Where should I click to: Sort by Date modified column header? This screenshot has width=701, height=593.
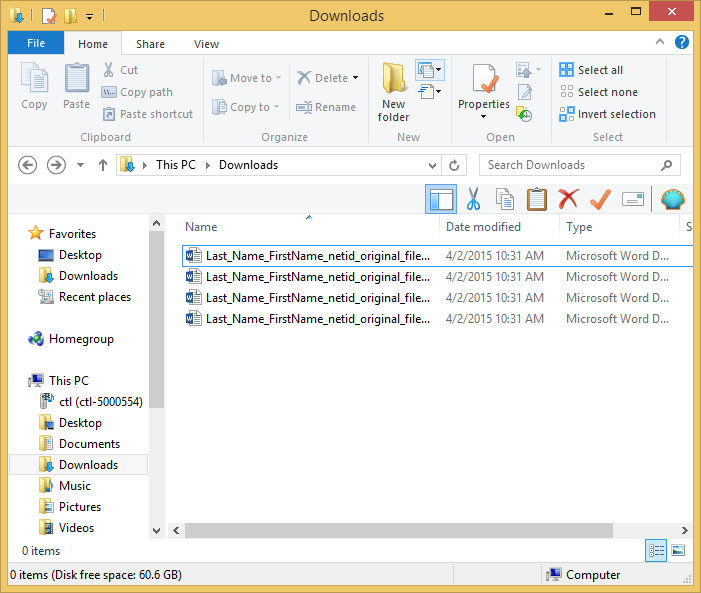(483, 227)
